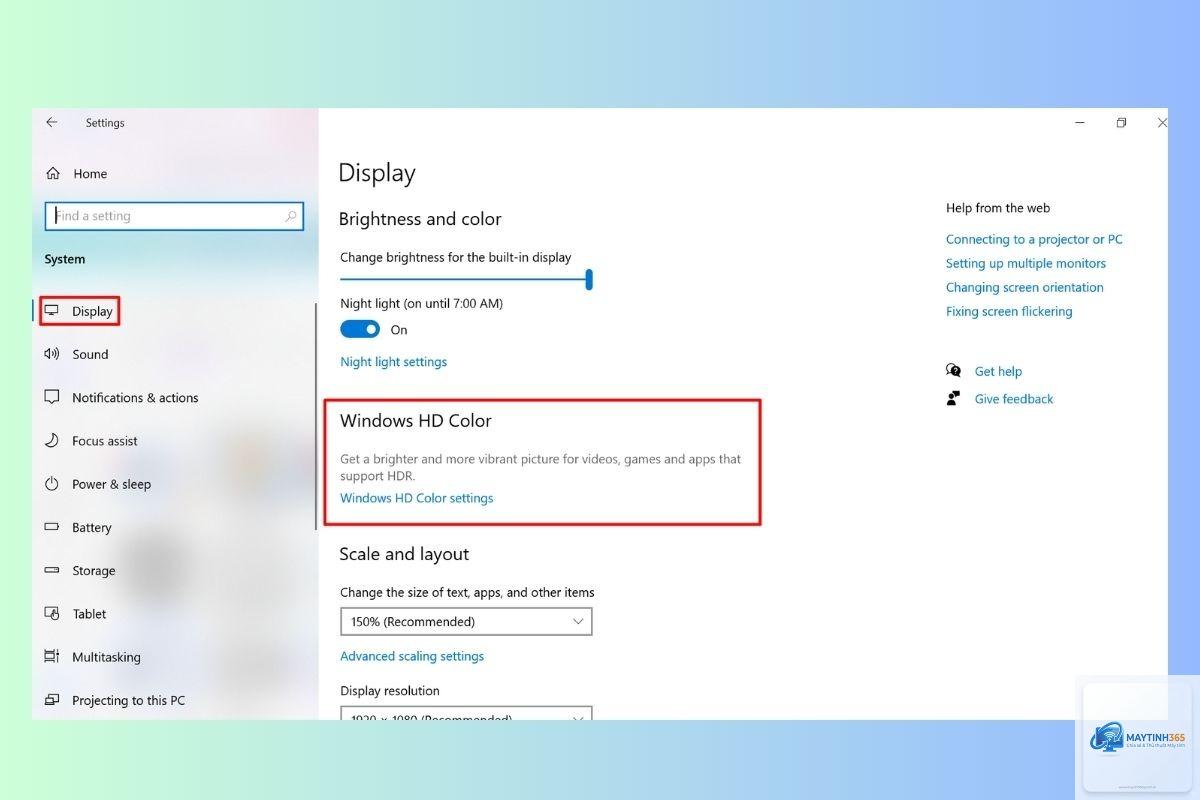The image size is (1200, 800).
Task: Click the Give feedback link
Action: (1014, 398)
